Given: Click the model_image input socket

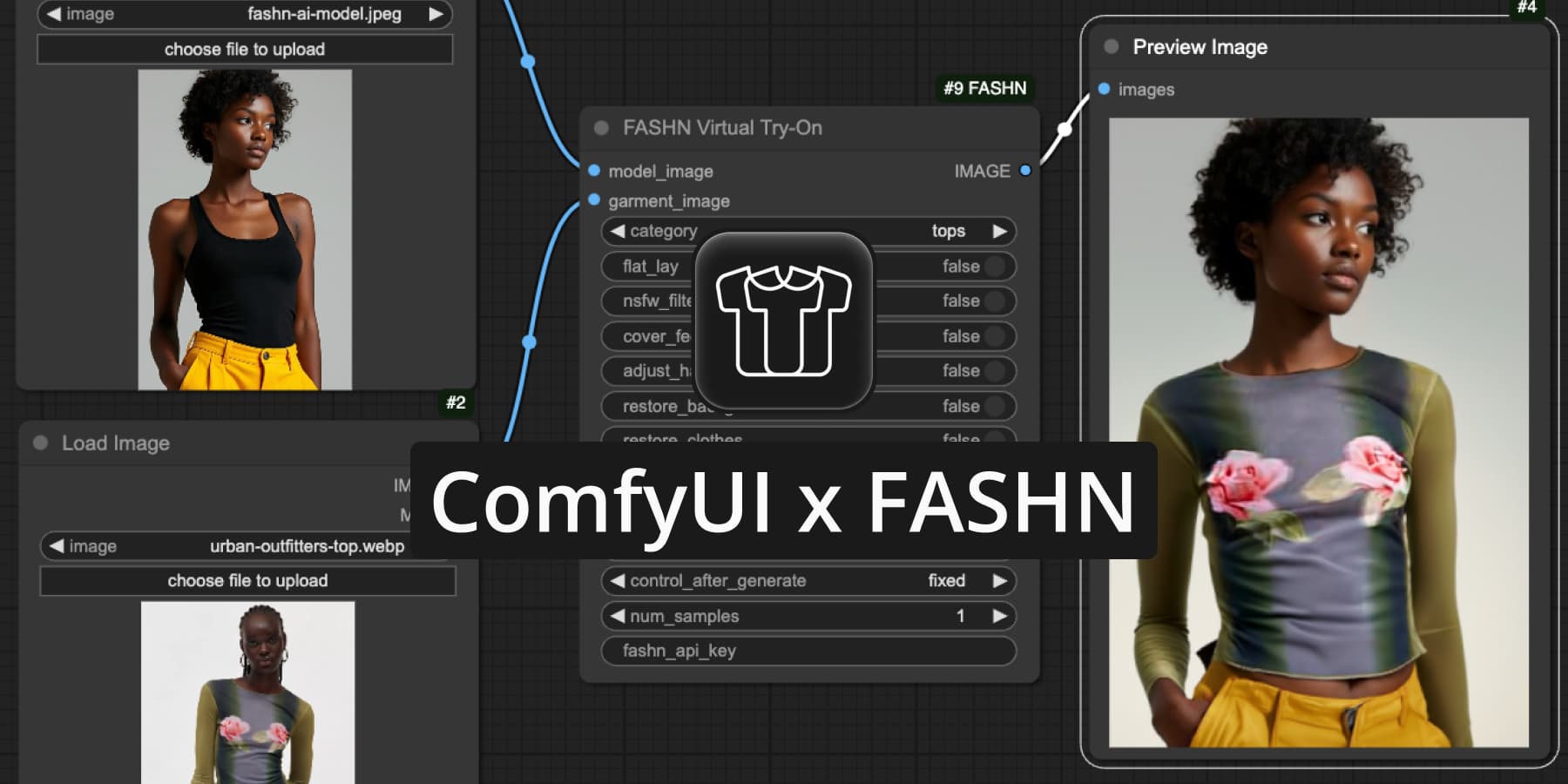Looking at the screenshot, I should 593,171.
